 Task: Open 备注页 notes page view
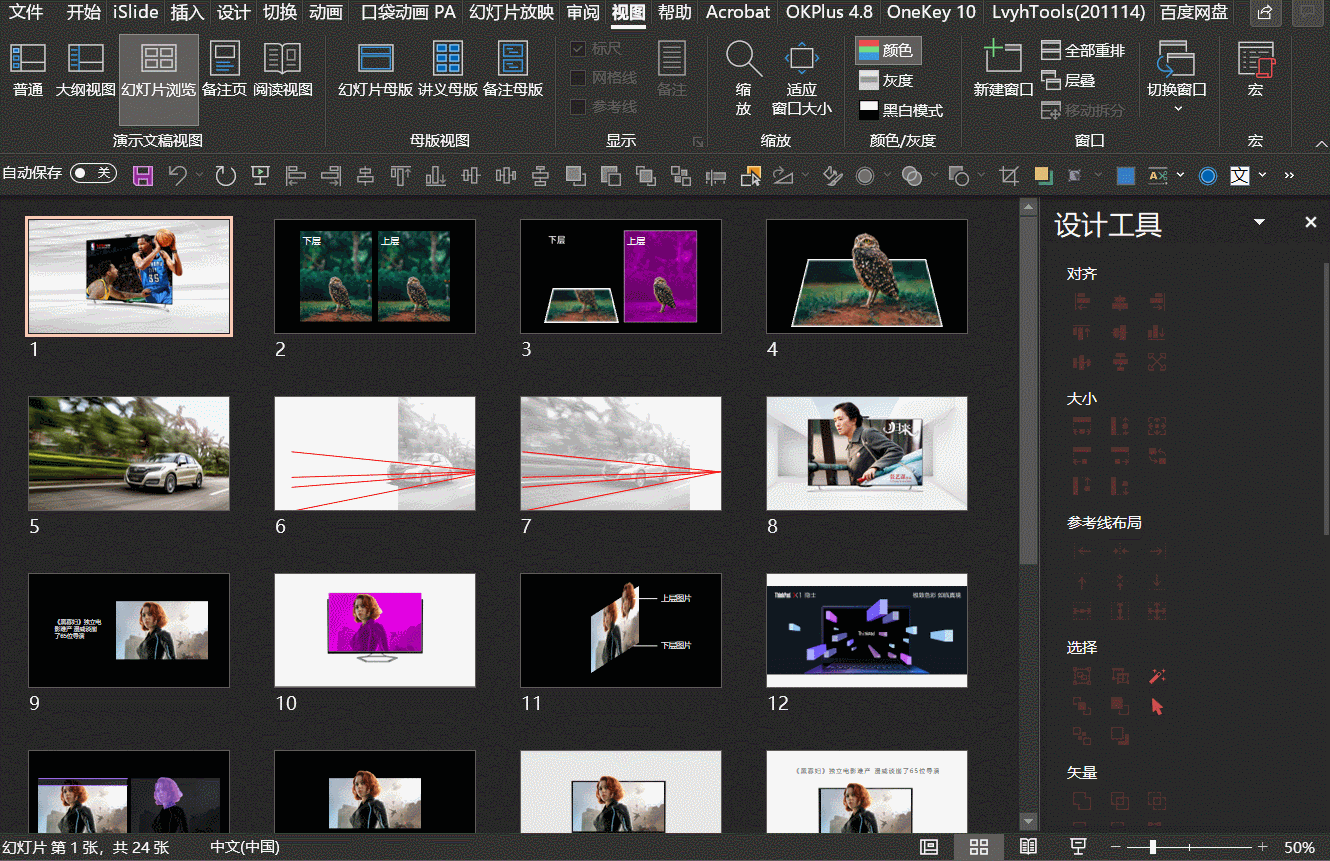tap(225, 69)
